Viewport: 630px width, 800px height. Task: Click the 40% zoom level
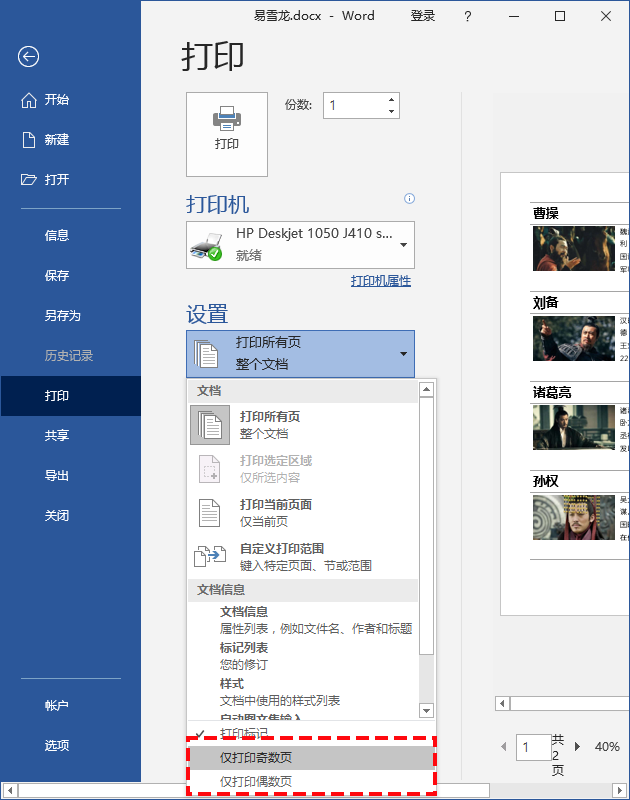[607, 747]
